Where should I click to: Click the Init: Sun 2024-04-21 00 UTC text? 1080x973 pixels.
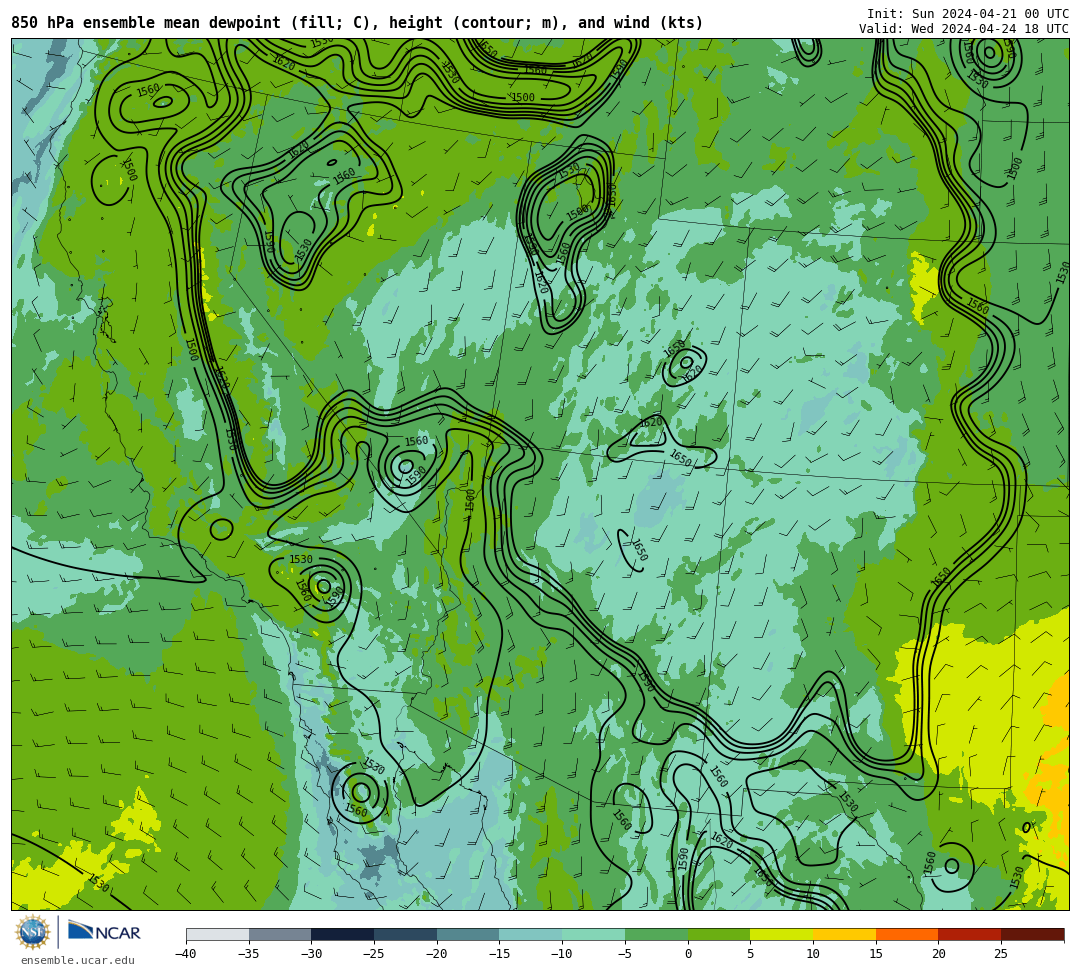pos(968,14)
